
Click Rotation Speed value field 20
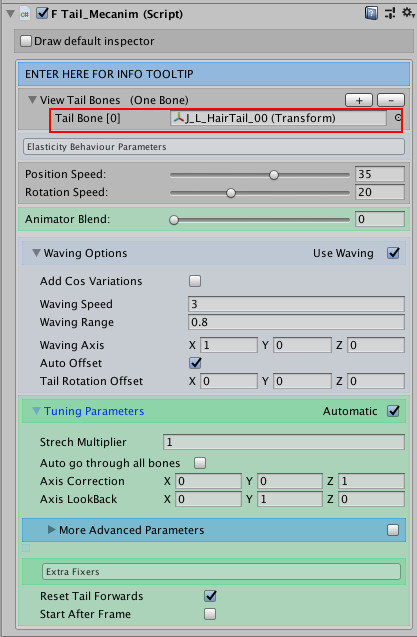tap(380, 192)
